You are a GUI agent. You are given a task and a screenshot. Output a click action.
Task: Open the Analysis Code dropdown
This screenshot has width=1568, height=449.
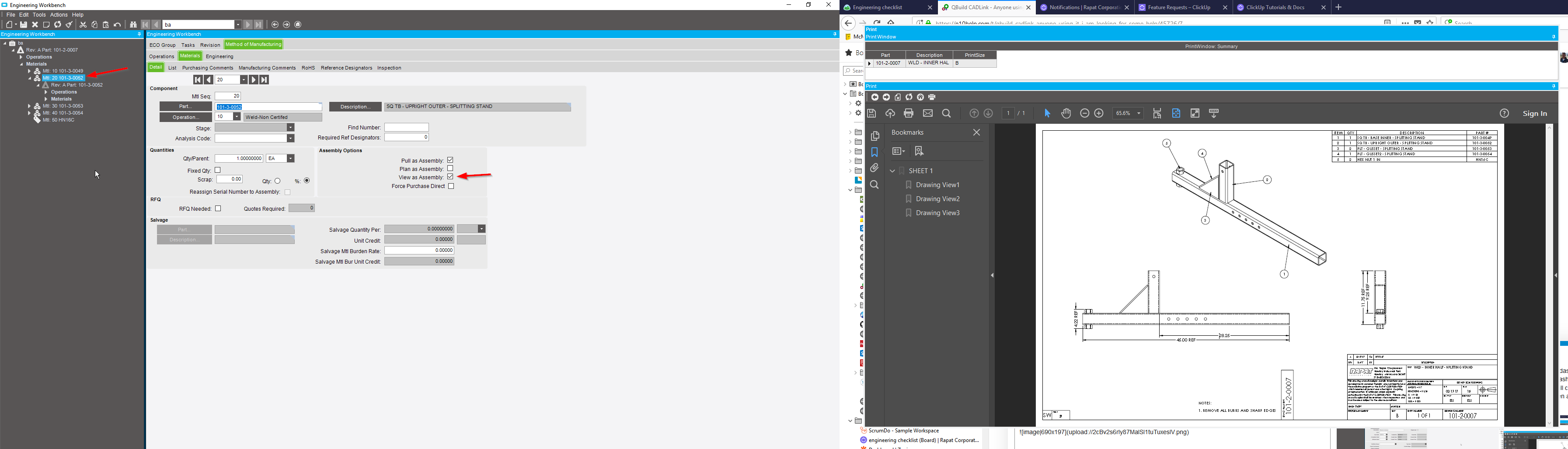pos(290,139)
